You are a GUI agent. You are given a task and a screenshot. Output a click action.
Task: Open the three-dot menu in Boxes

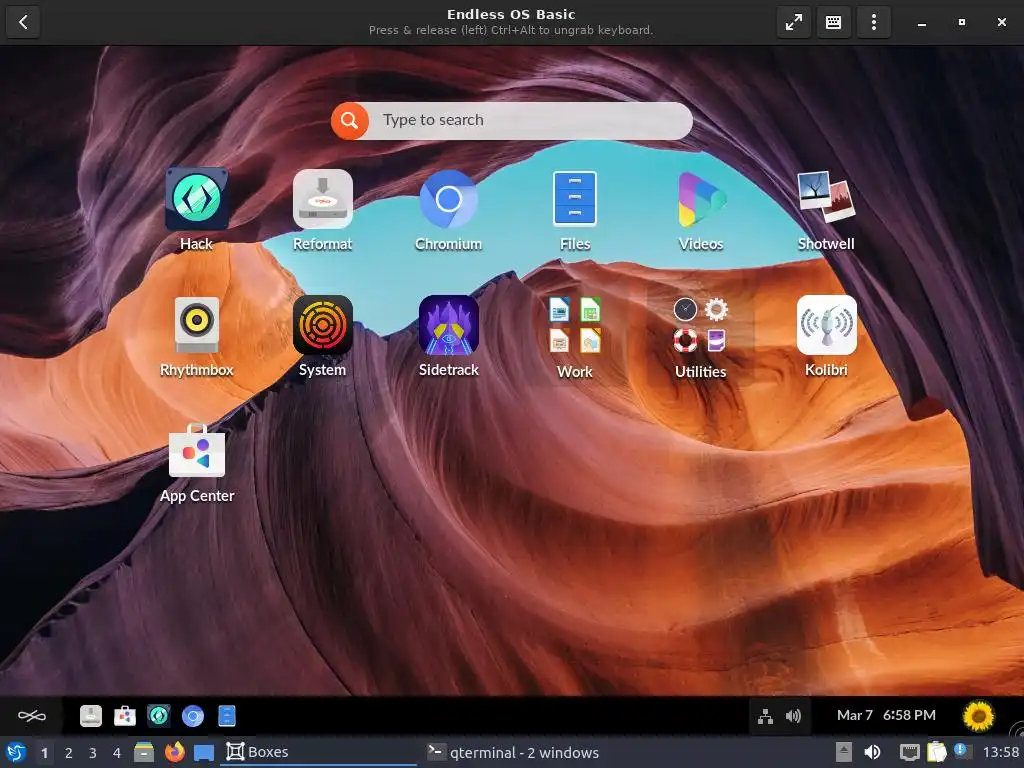click(874, 22)
